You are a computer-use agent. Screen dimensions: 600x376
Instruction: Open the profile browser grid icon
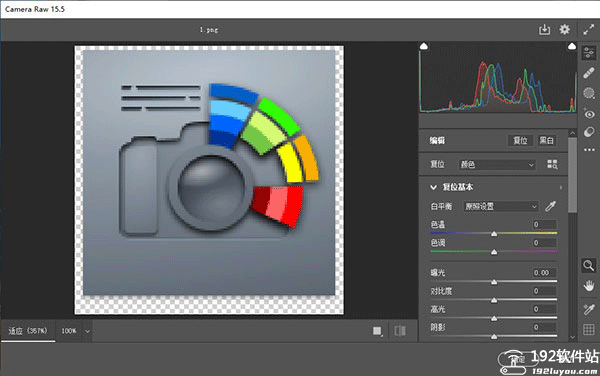pyautogui.click(x=552, y=164)
